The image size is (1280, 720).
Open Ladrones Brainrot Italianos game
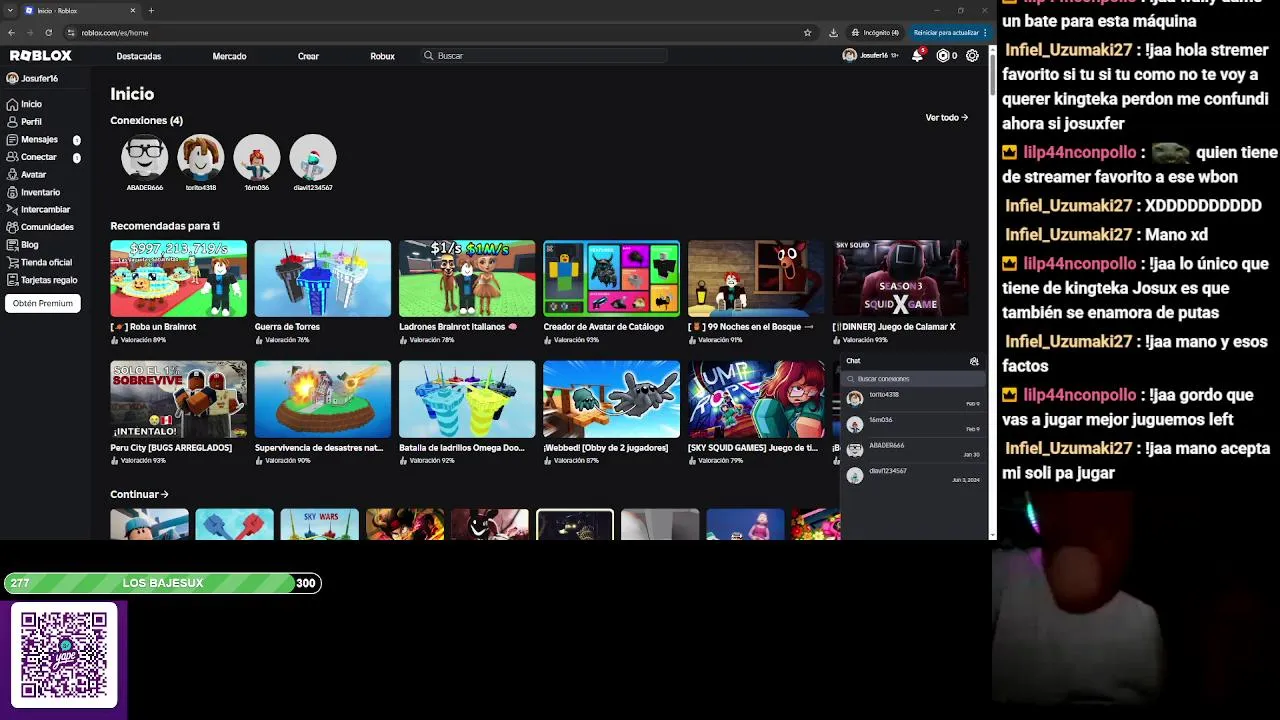tap(467, 278)
